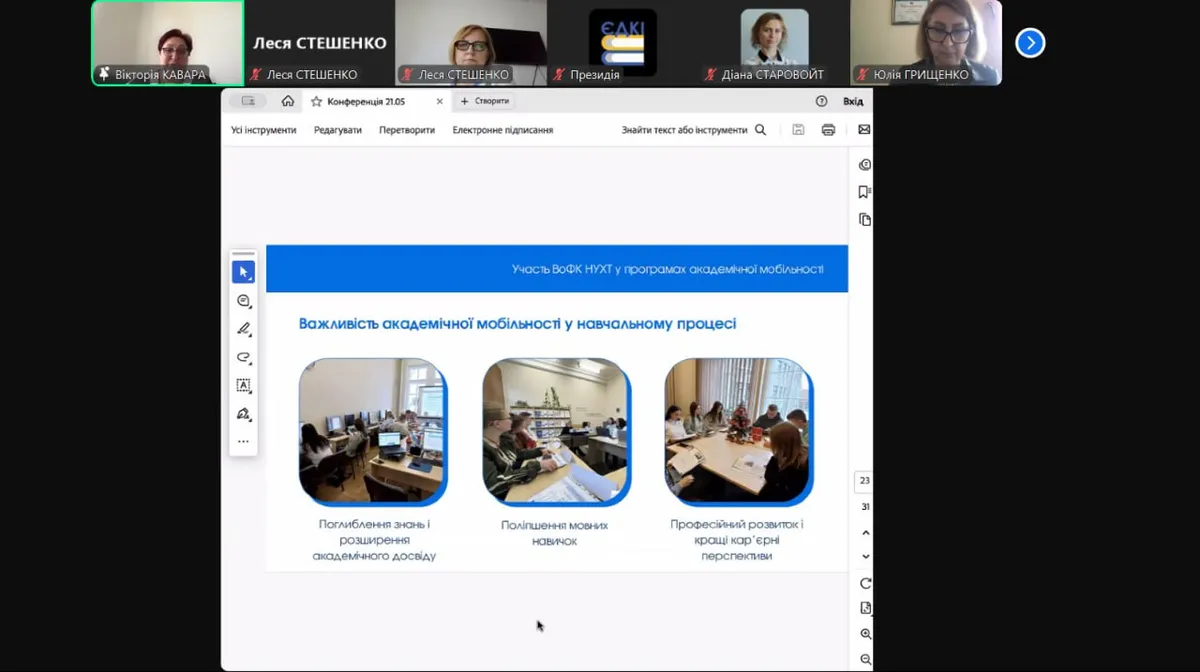Viewport: 1200px width, 672px height.
Task: Select the Президія participant tile
Action: pos(623,43)
